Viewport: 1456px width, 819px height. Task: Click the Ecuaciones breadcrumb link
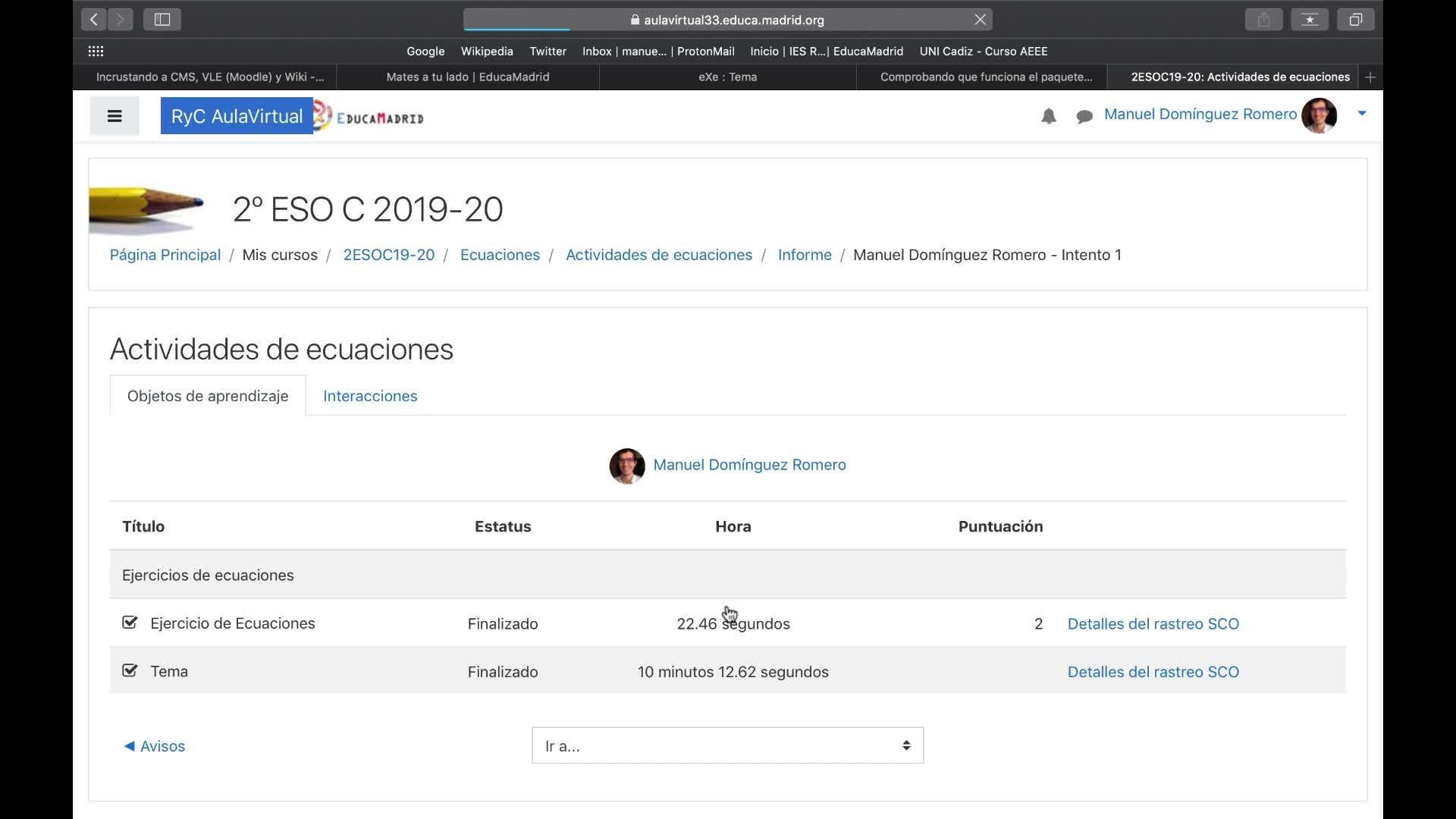click(x=500, y=255)
